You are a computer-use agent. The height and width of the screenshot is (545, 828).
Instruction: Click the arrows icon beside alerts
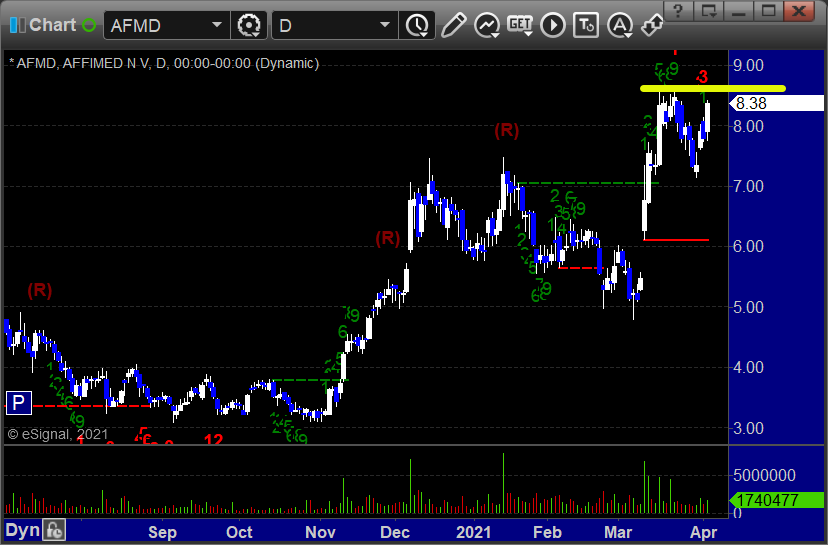coord(652,25)
